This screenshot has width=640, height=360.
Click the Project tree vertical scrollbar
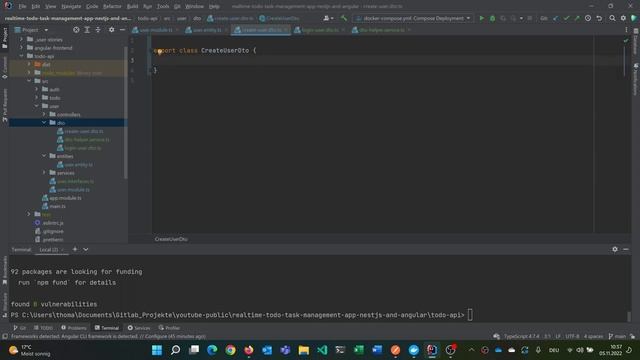125,114
